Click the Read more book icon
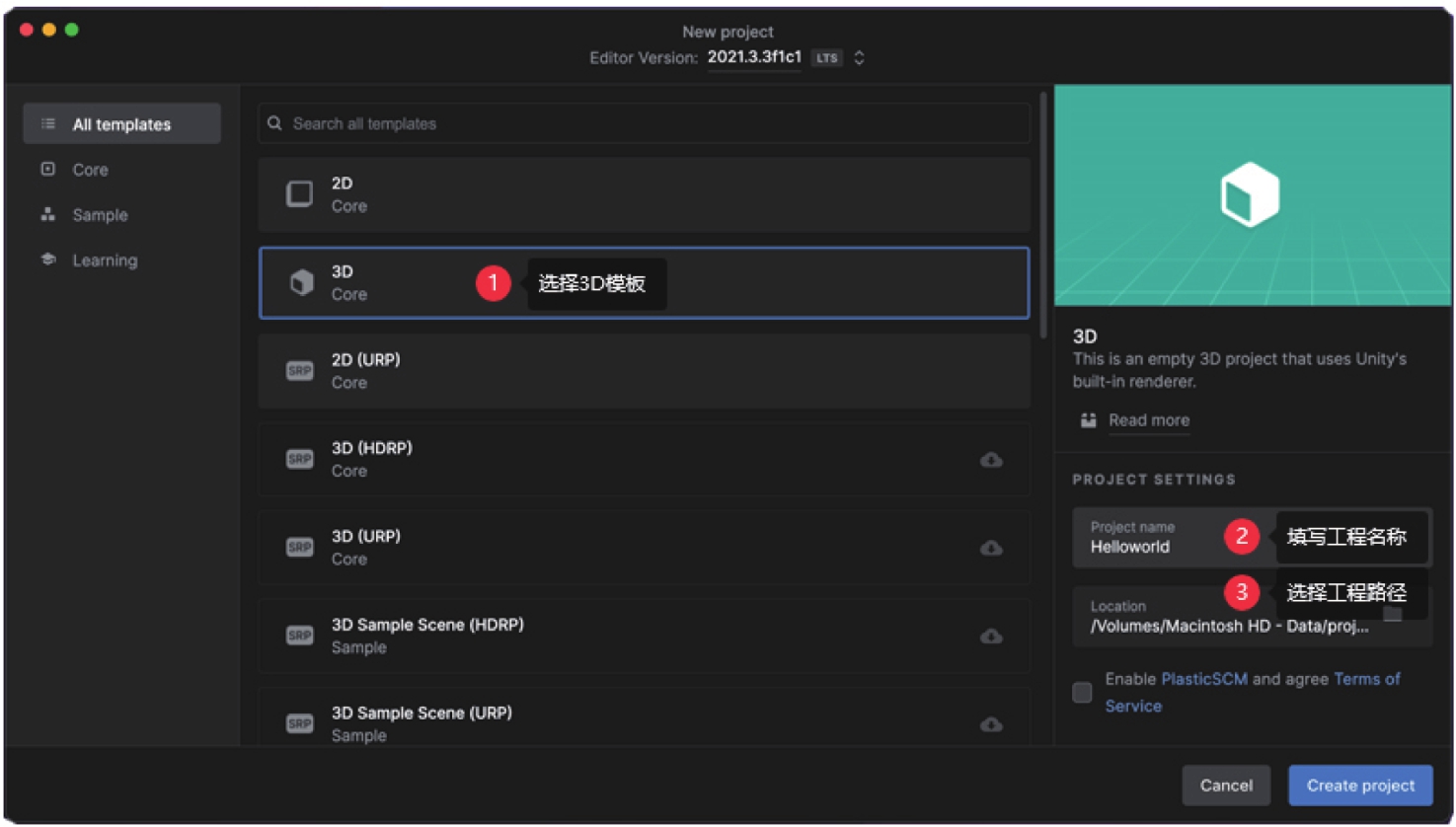 (1088, 420)
